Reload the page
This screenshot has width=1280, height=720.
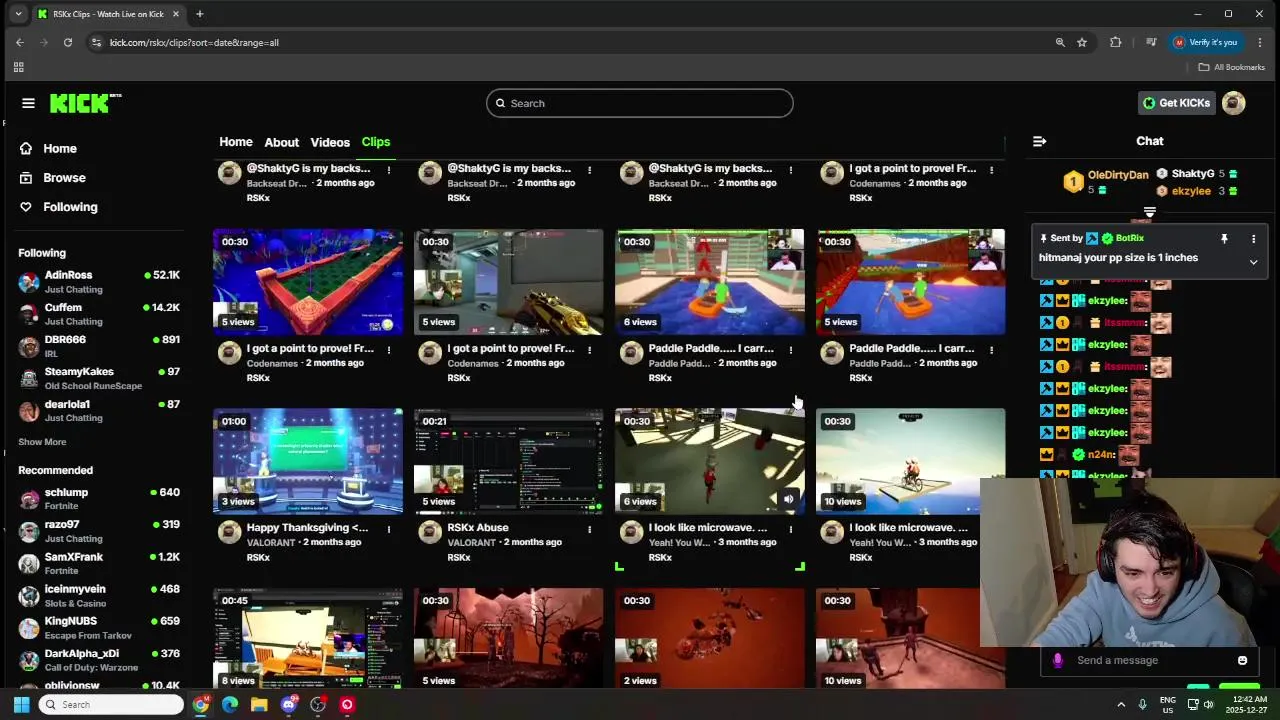click(68, 42)
